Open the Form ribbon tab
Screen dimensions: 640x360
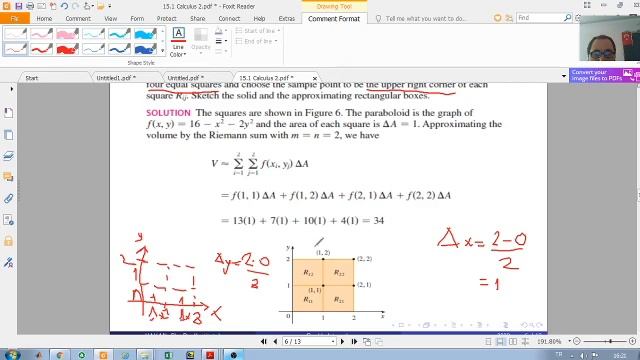pyautogui.click(x=137, y=18)
